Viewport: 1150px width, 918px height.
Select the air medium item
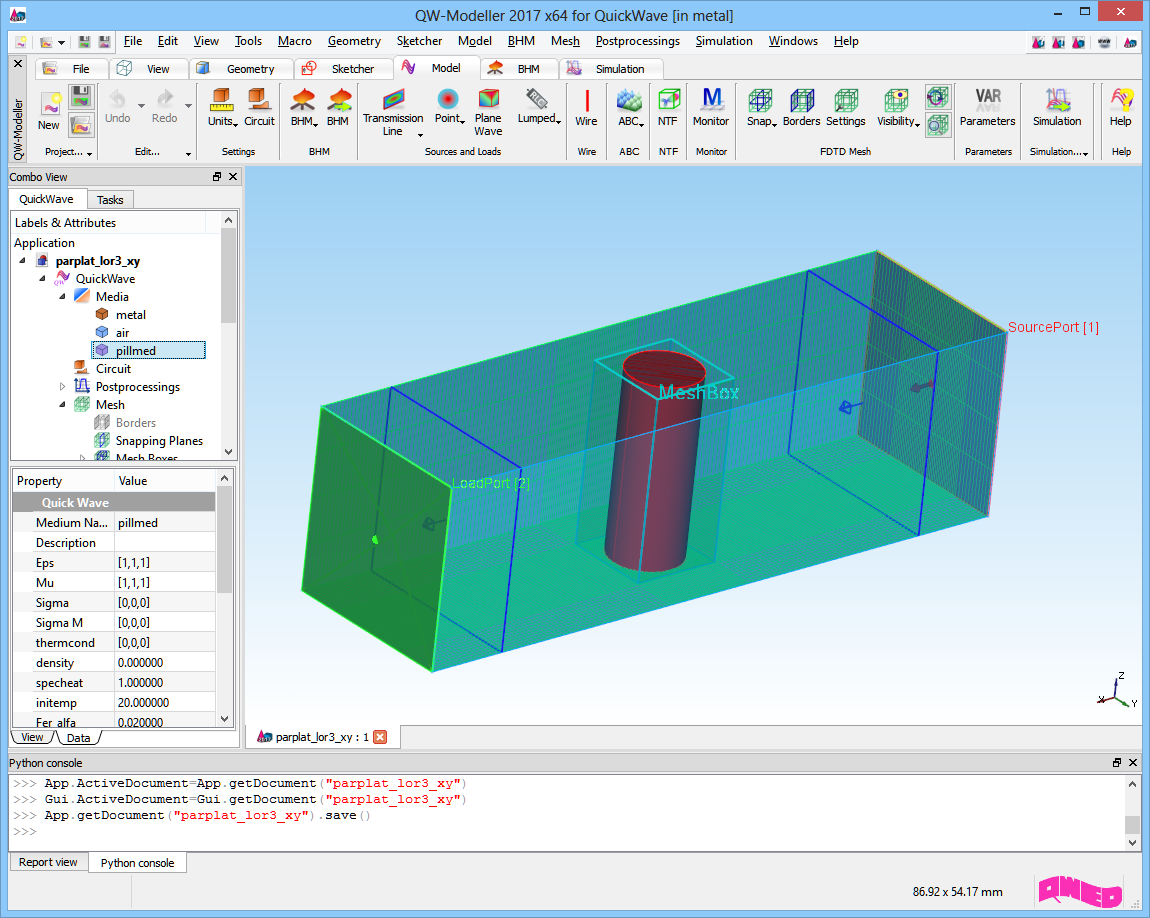[122, 332]
